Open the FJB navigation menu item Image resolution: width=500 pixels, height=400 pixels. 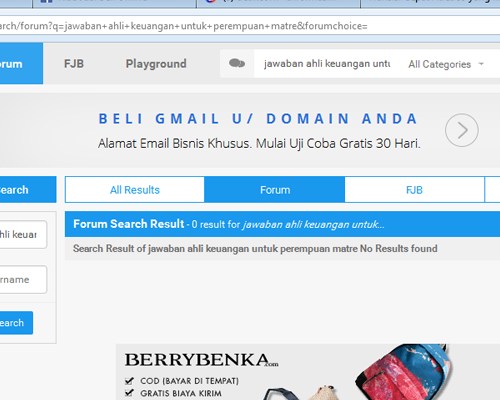74,63
